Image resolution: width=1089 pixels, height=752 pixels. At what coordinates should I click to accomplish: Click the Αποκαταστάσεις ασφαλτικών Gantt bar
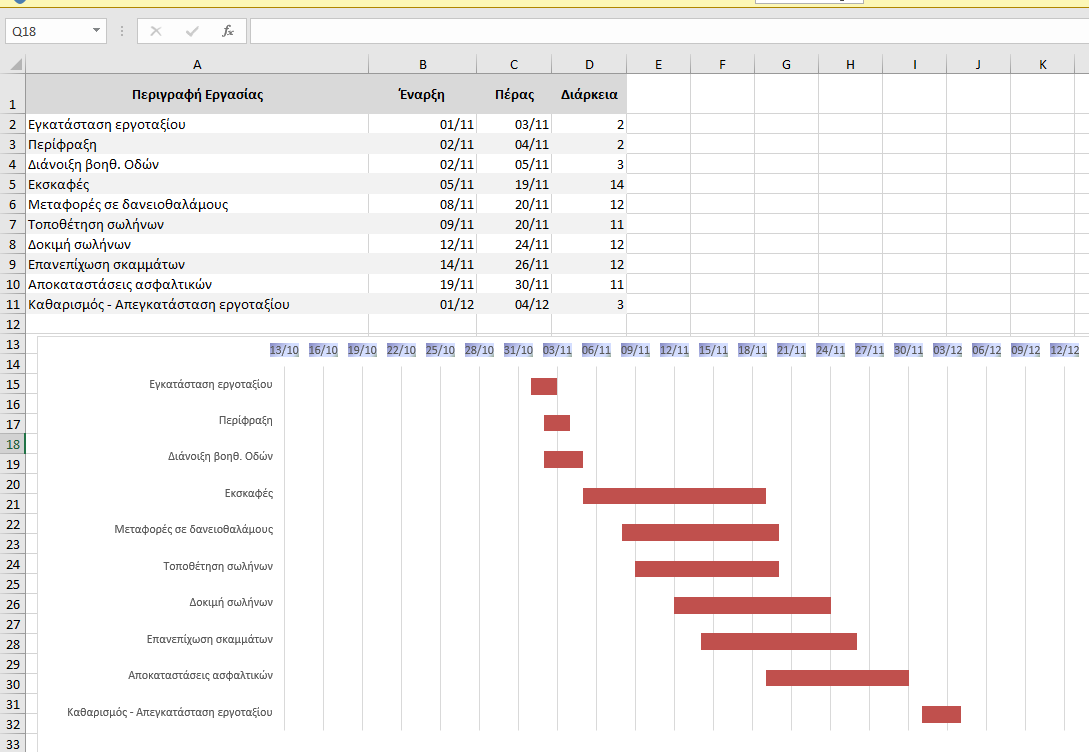pos(838,678)
